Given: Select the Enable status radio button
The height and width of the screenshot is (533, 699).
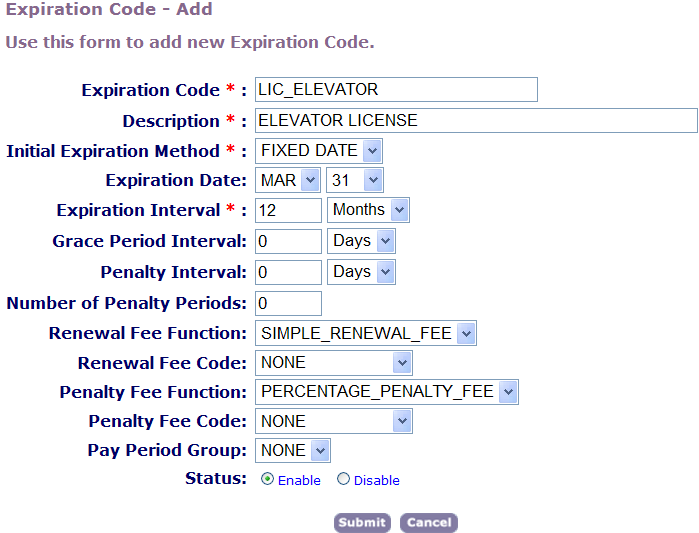Looking at the screenshot, I should coord(268,479).
